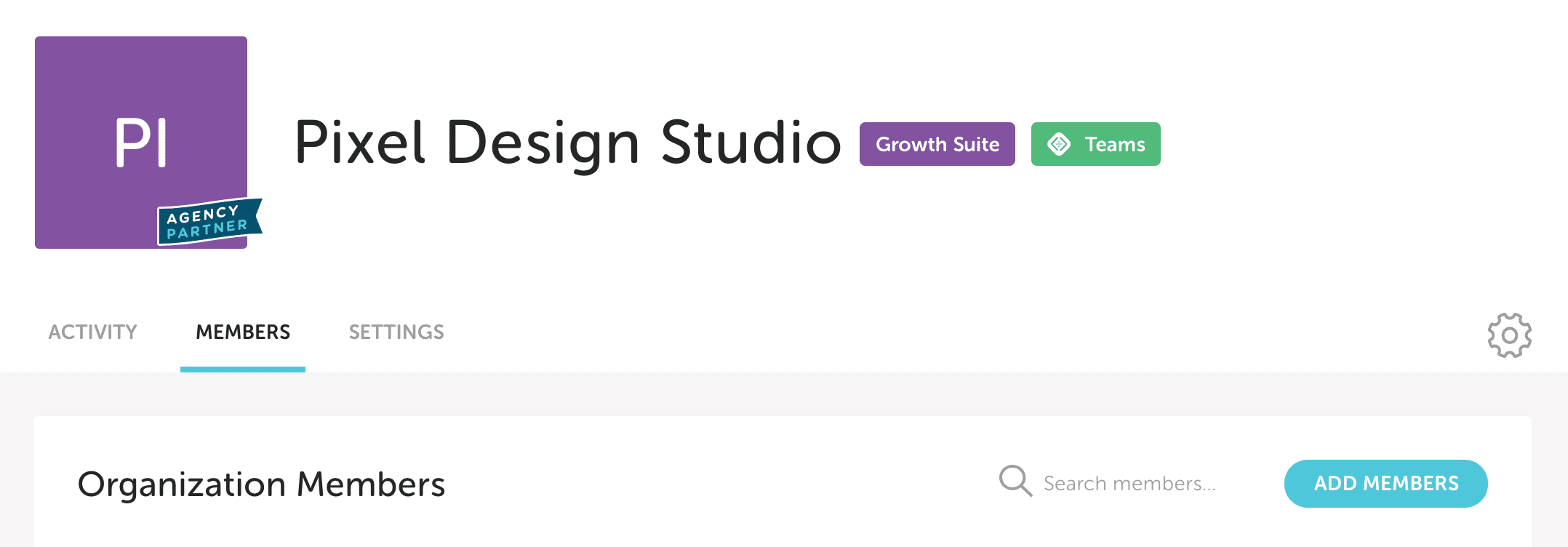Click the word Studio in title
The image size is (1568, 547).
[x=751, y=143]
